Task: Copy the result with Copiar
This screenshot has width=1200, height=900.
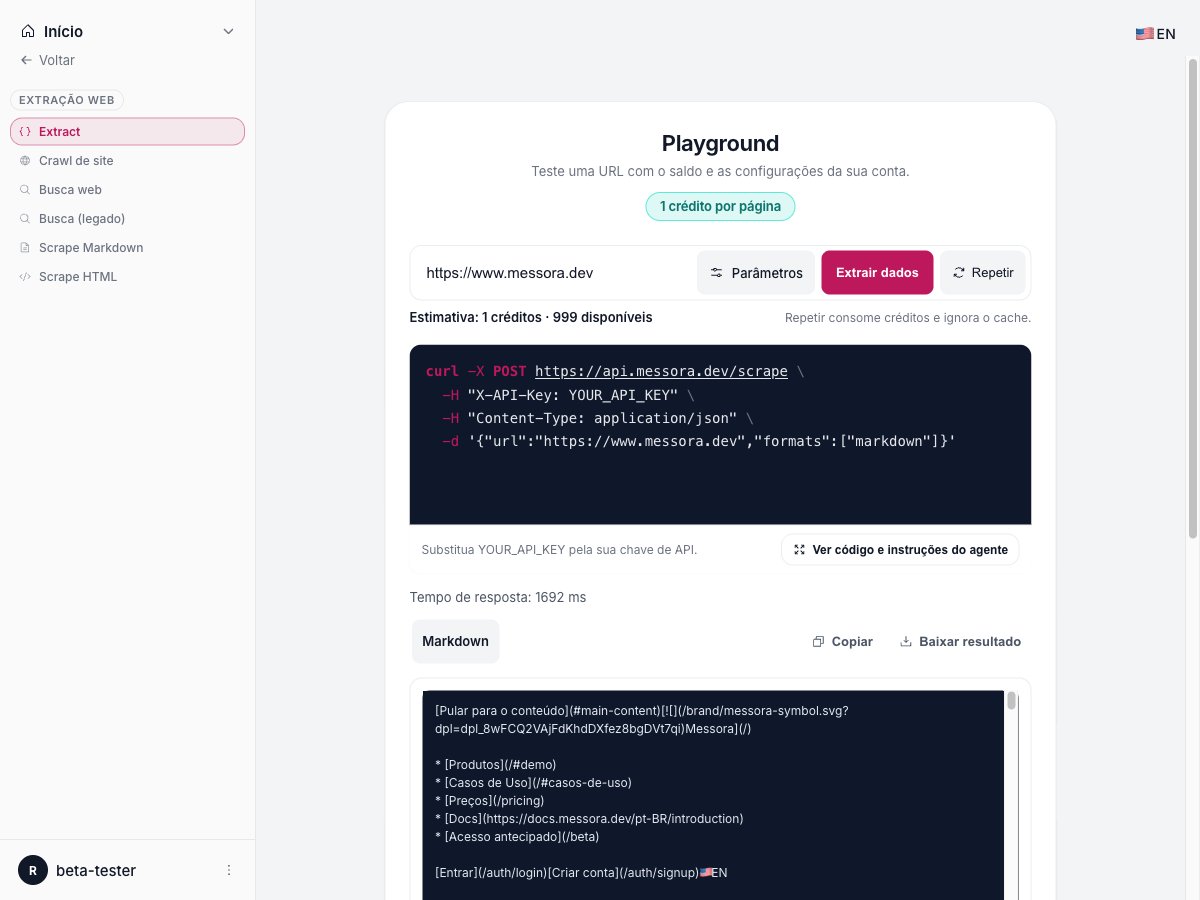Action: tap(842, 641)
